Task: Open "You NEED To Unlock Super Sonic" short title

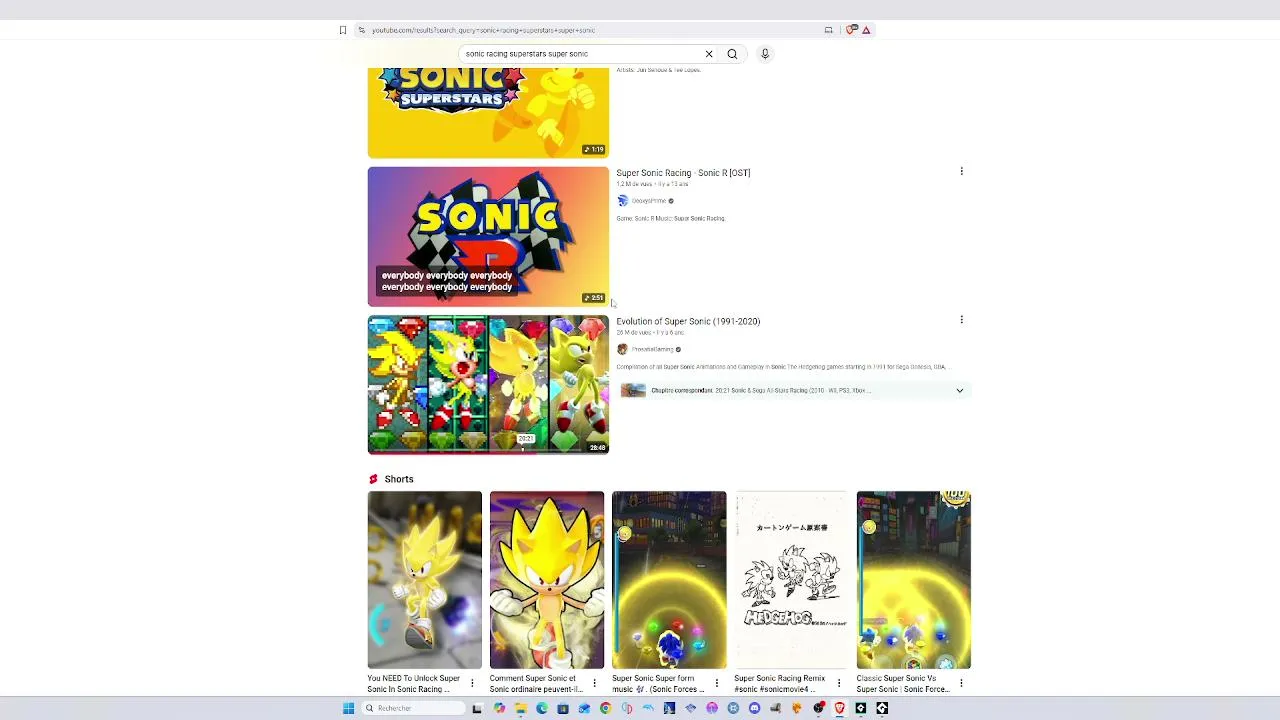Action: pyautogui.click(x=414, y=684)
